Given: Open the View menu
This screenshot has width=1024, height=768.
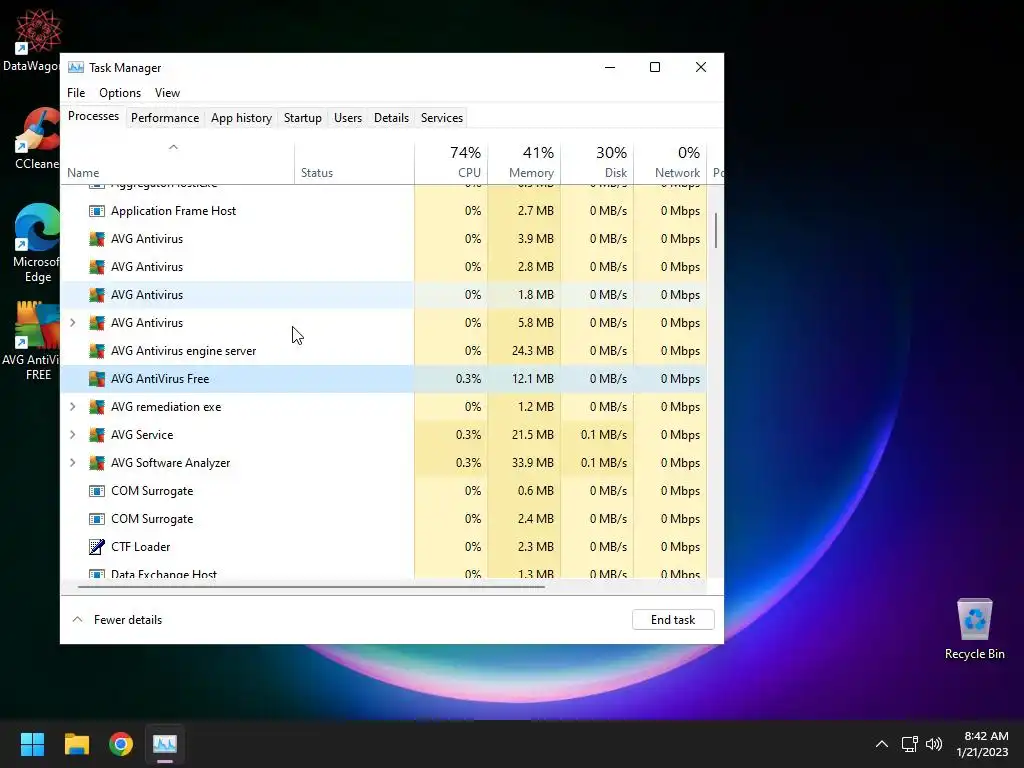Looking at the screenshot, I should tap(167, 93).
